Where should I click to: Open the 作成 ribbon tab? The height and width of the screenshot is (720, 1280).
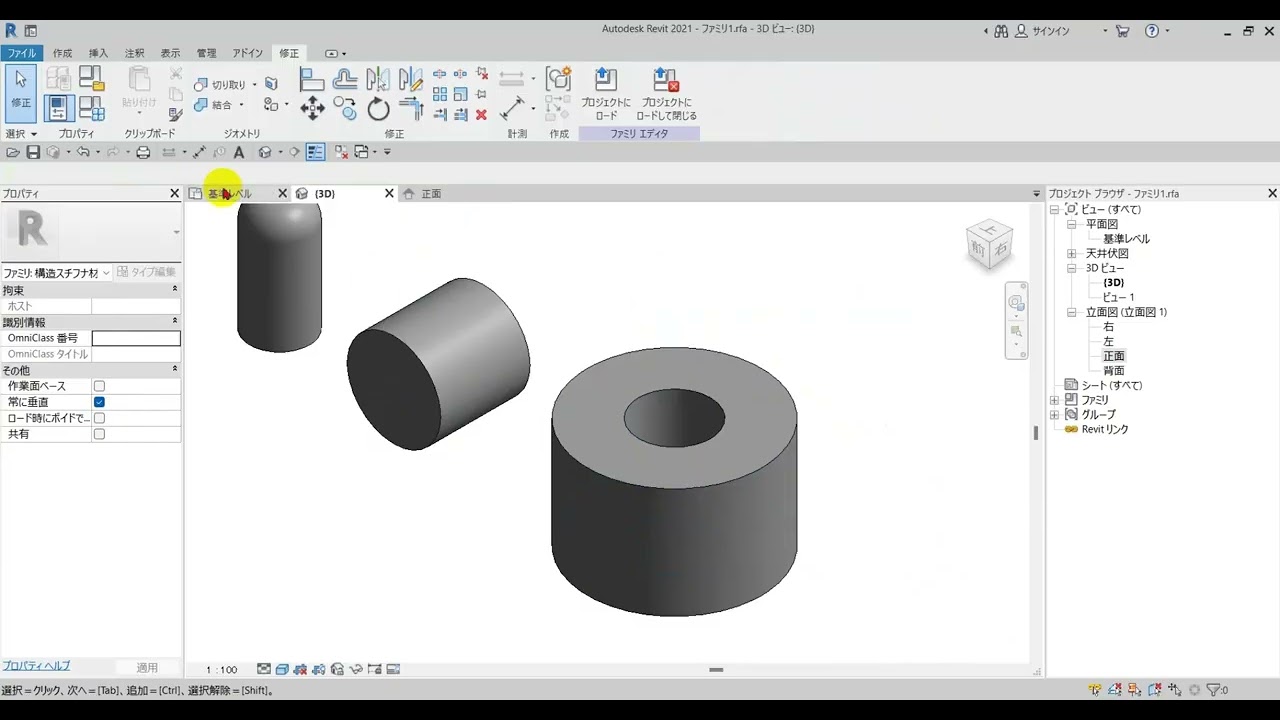pos(63,53)
